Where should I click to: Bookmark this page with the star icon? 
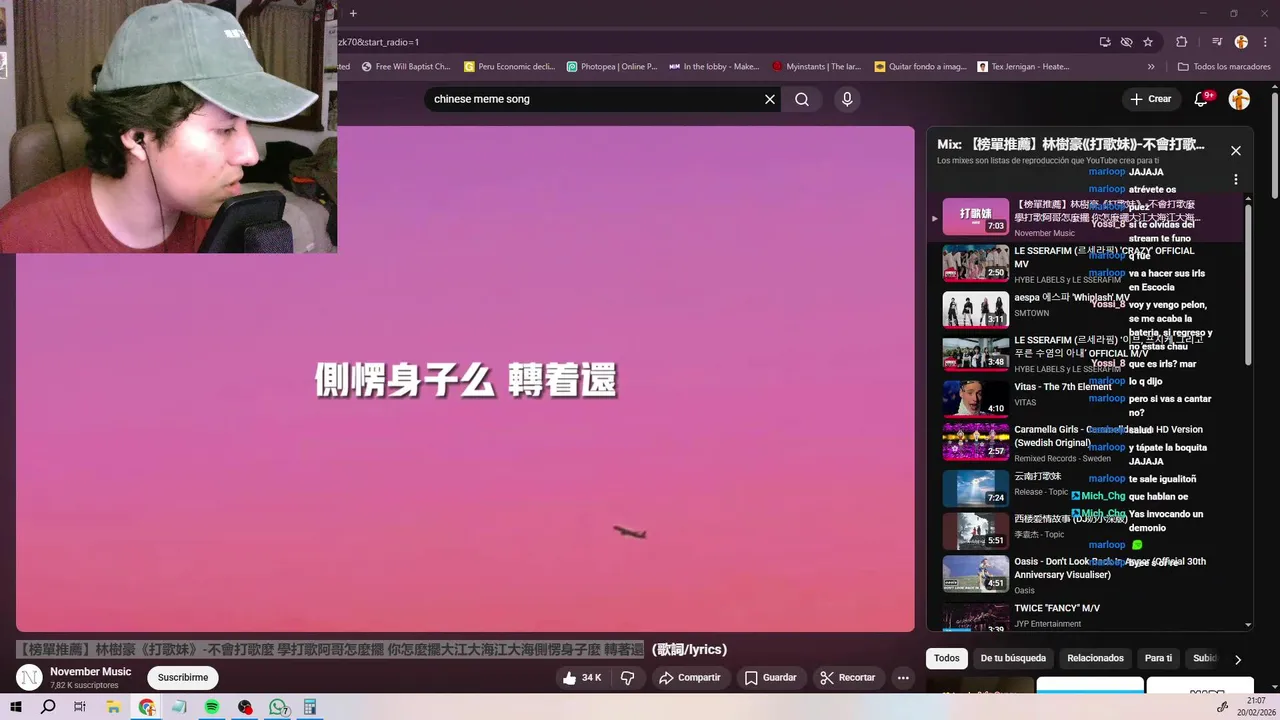[x=1148, y=42]
